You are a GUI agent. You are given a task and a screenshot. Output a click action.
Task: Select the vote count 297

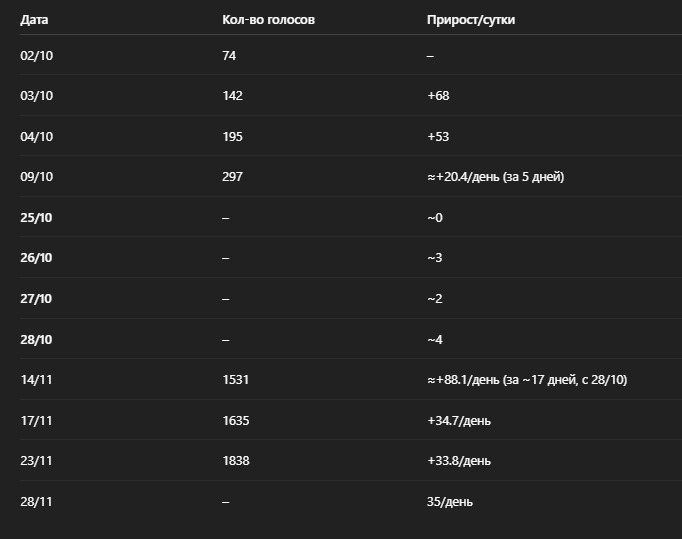tap(232, 177)
